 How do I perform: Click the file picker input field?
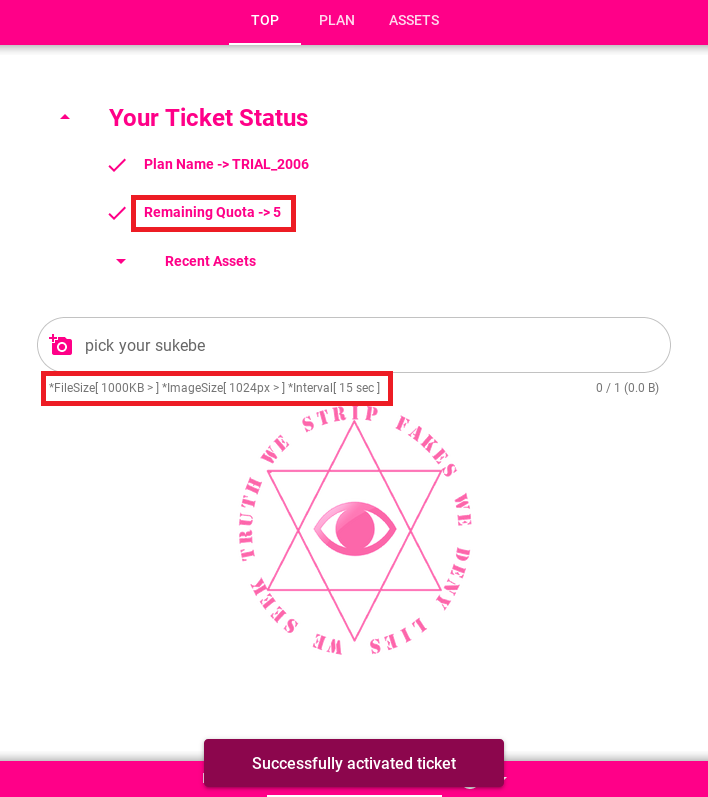pyautogui.click(x=354, y=345)
